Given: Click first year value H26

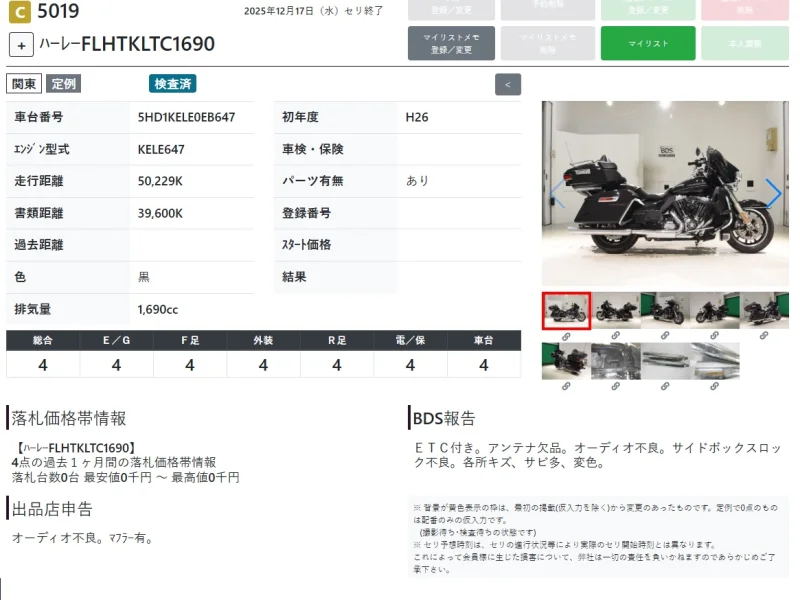Looking at the screenshot, I should [x=417, y=117].
